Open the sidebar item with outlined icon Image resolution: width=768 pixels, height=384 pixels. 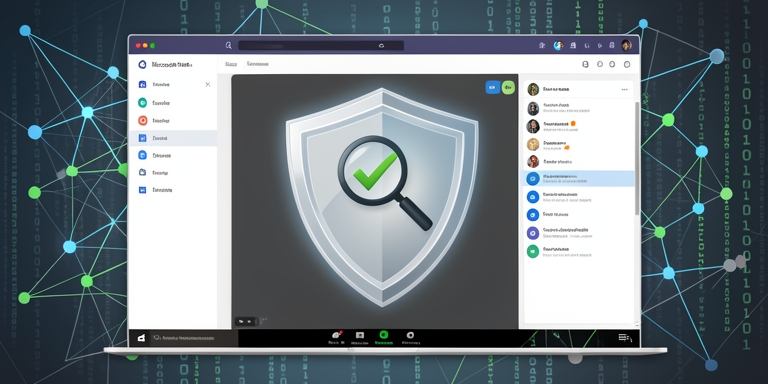coord(173,172)
